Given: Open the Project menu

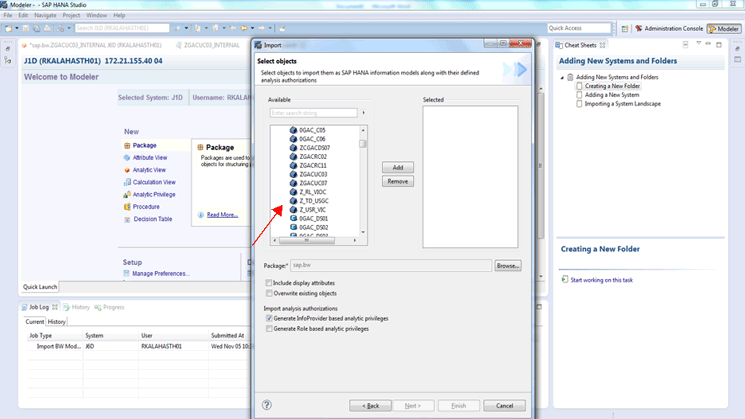Looking at the screenshot, I should (71, 15).
